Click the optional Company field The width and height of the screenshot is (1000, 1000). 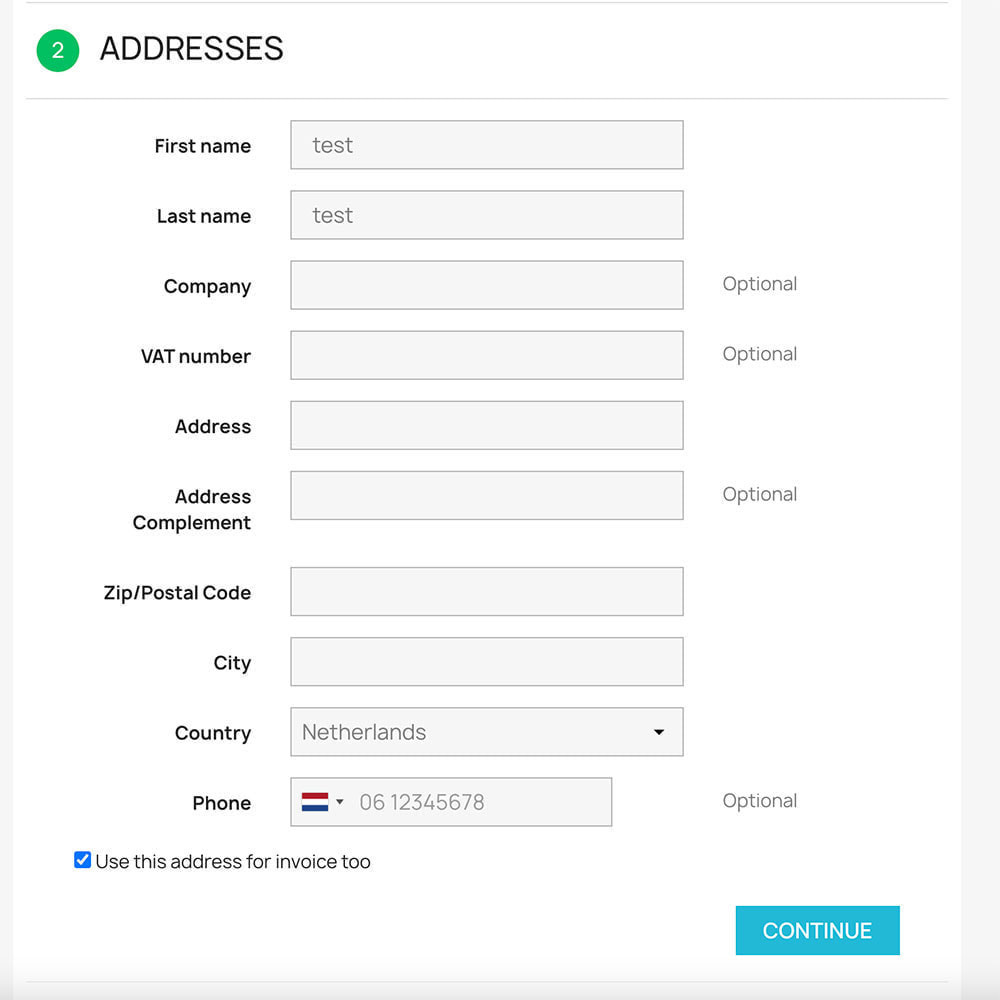(x=486, y=285)
